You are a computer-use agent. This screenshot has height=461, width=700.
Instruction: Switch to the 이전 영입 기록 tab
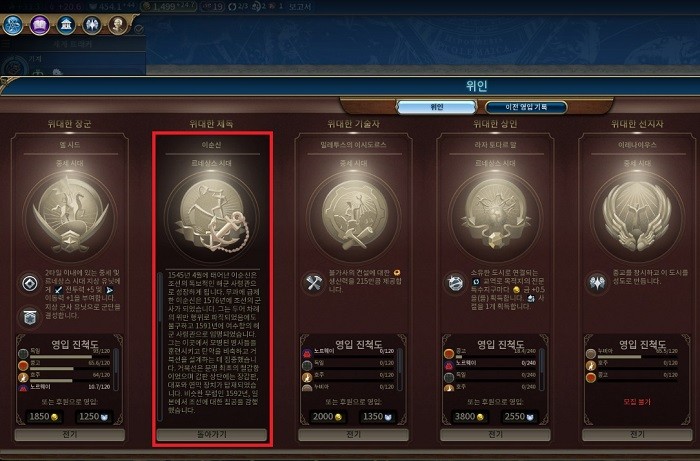tap(526, 107)
